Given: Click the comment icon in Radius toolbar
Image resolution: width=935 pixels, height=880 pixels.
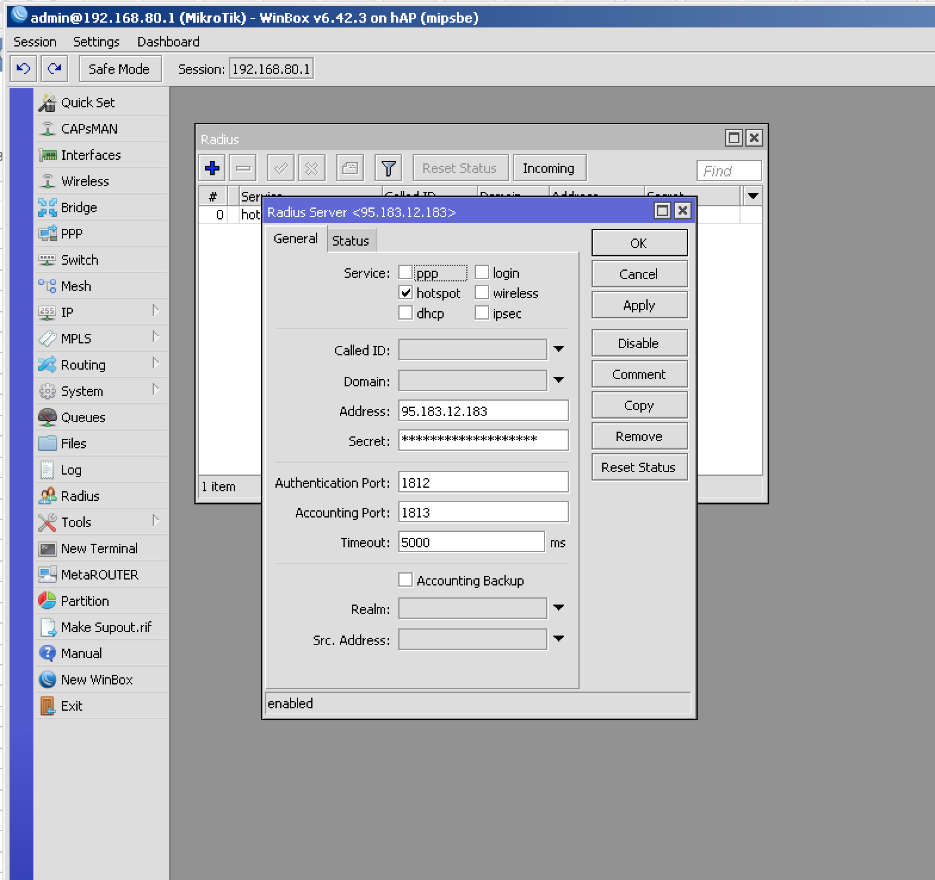Looking at the screenshot, I should [350, 168].
